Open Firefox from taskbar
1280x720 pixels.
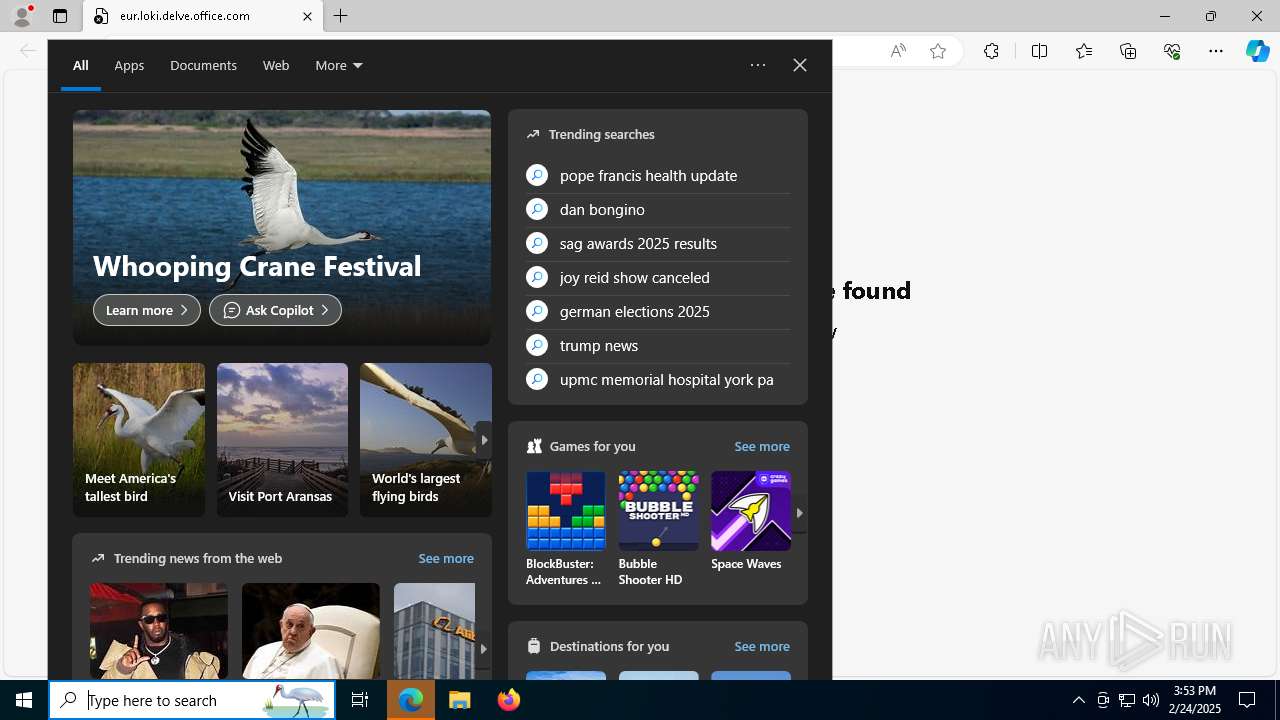[509, 700]
